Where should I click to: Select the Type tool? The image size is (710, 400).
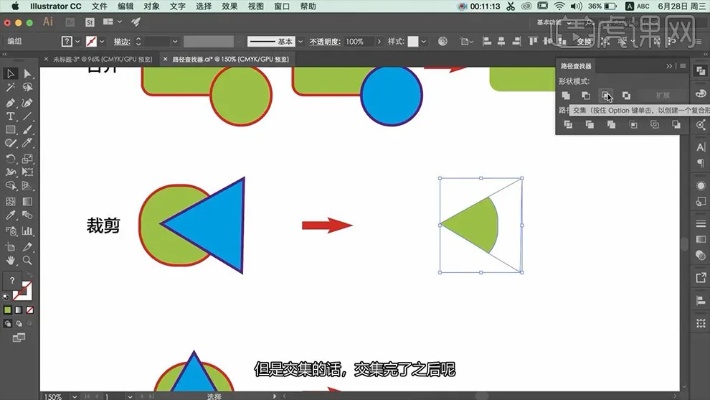[10, 116]
